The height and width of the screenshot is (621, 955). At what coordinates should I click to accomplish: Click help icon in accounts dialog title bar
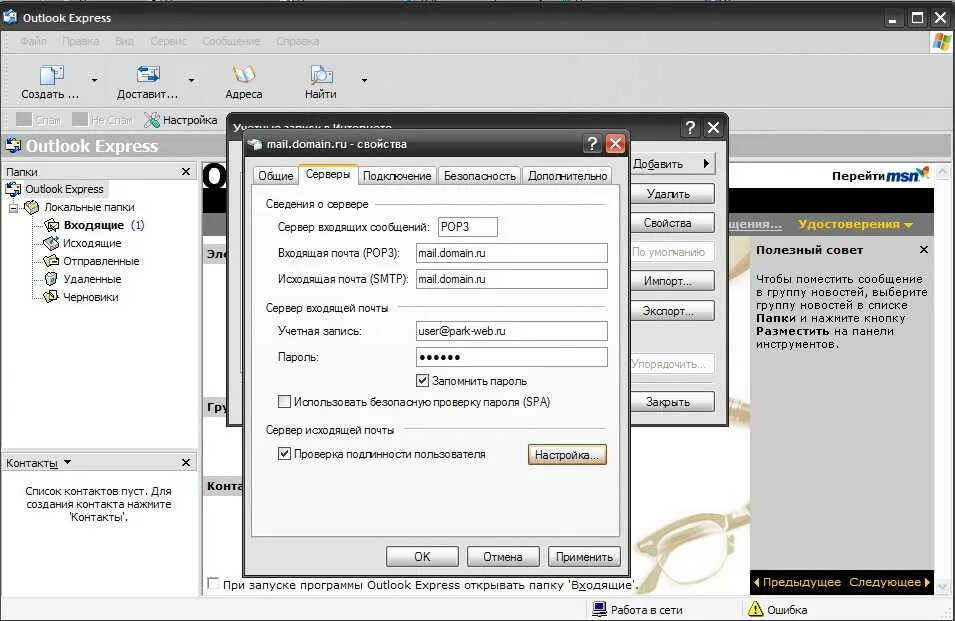coord(690,128)
